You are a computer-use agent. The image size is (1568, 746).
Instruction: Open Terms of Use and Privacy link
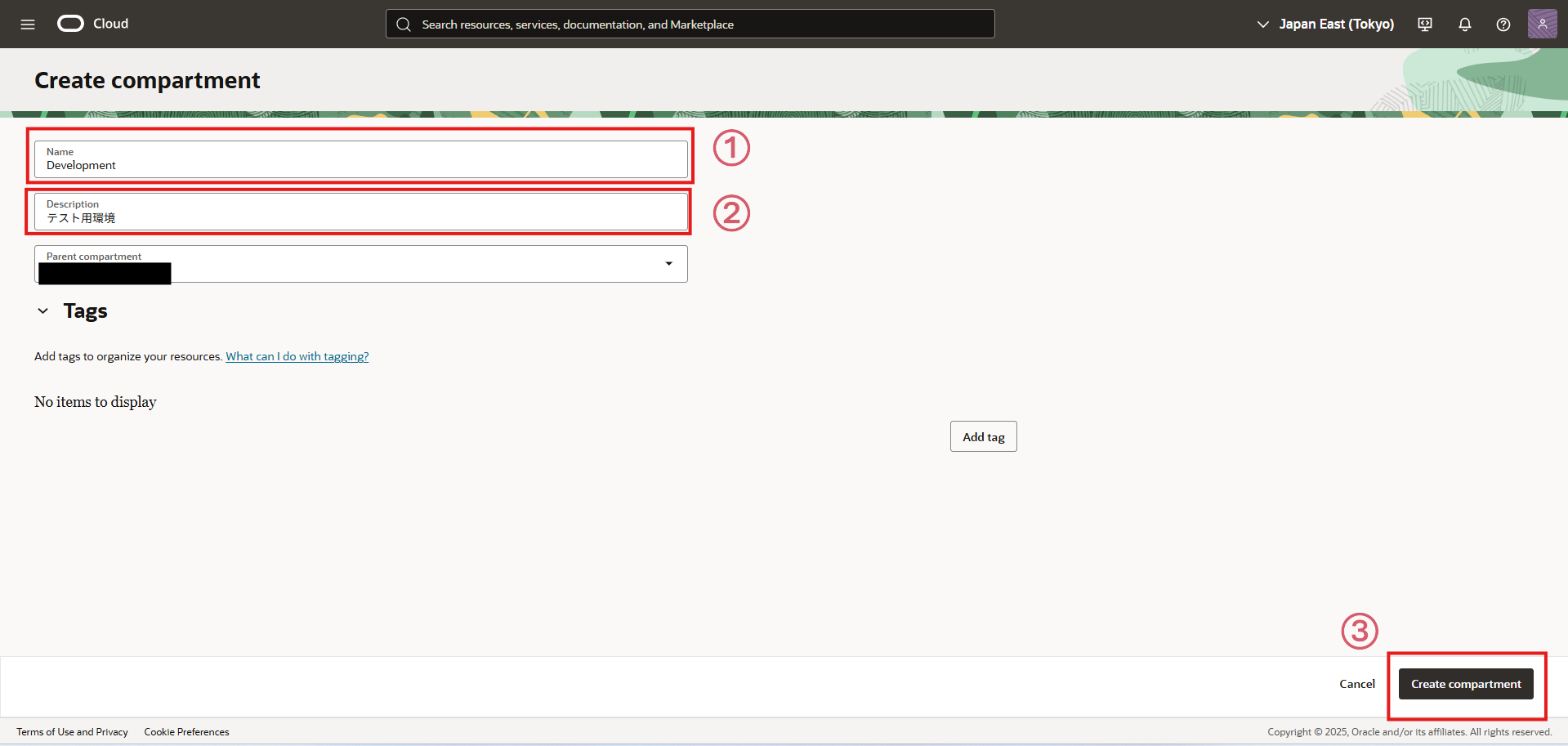pyautogui.click(x=72, y=732)
